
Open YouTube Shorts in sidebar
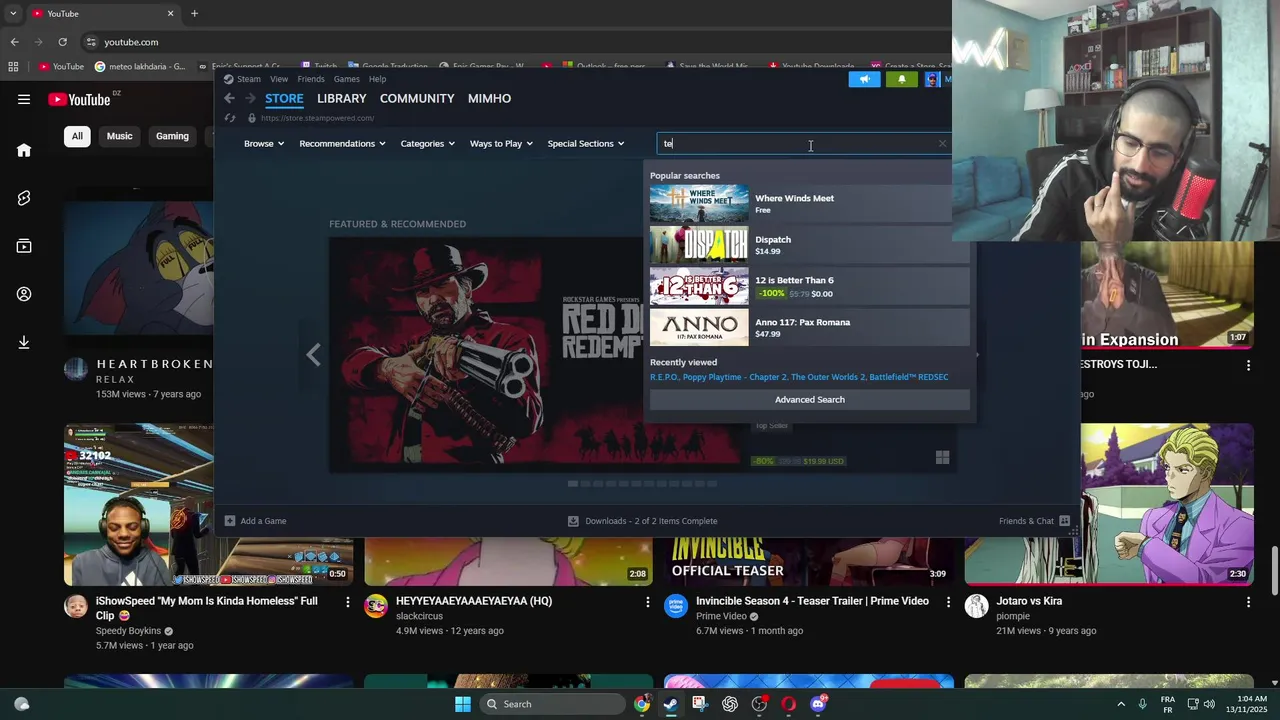pyautogui.click(x=24, y=198)
